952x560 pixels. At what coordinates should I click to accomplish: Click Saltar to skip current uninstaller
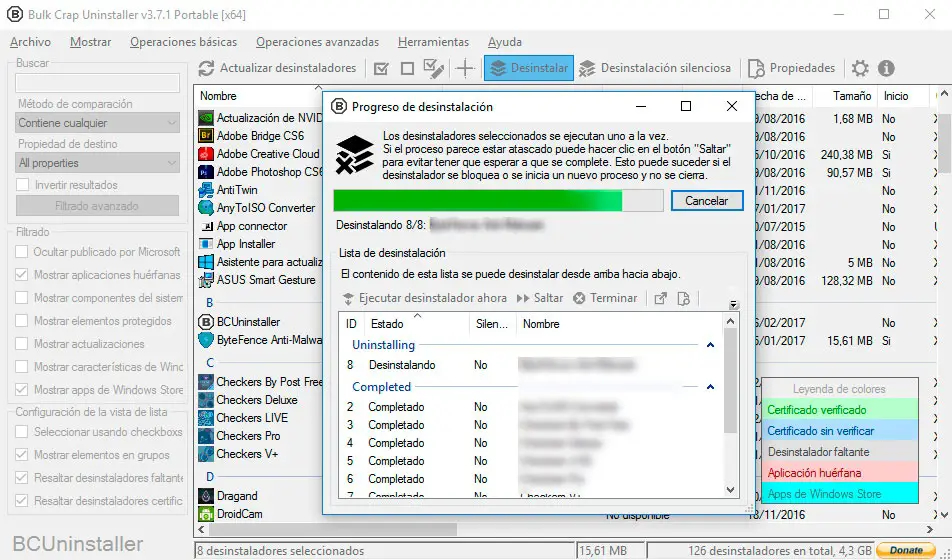tap(540, 298)
